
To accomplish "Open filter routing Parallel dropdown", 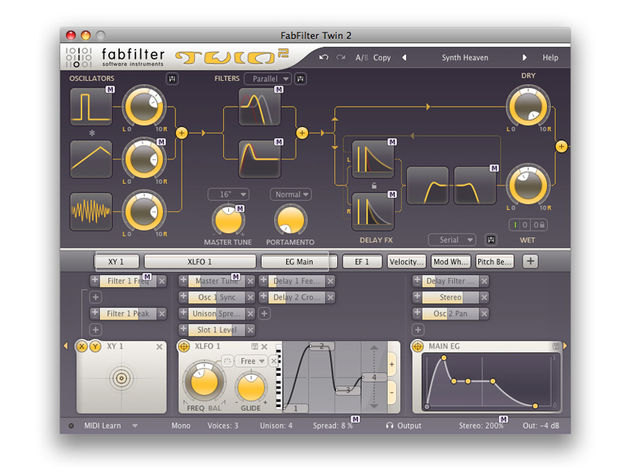I will pyautogui.click(x=268, y=79).
